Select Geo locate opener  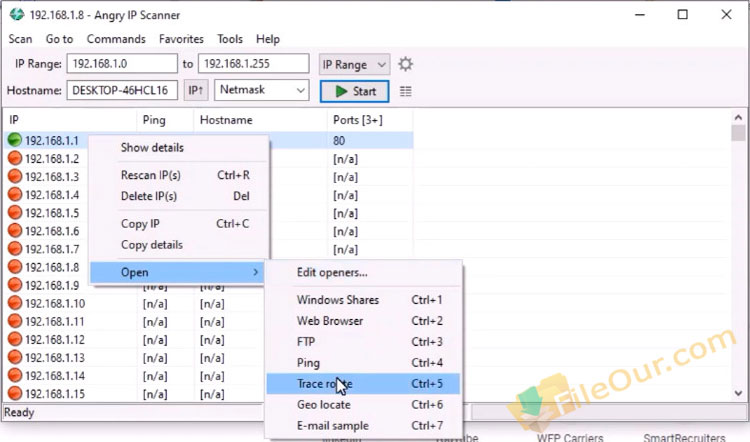(x=364, y=405)
